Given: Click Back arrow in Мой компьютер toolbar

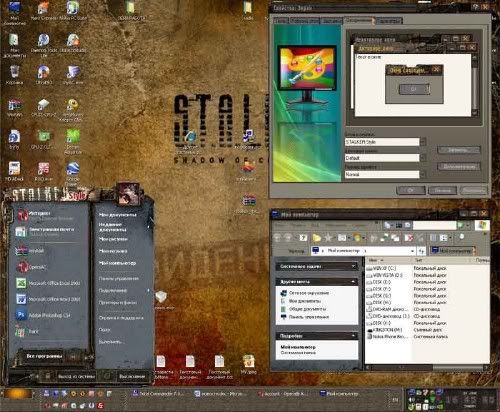Looking at the screenshot, I should click(277, 238).
